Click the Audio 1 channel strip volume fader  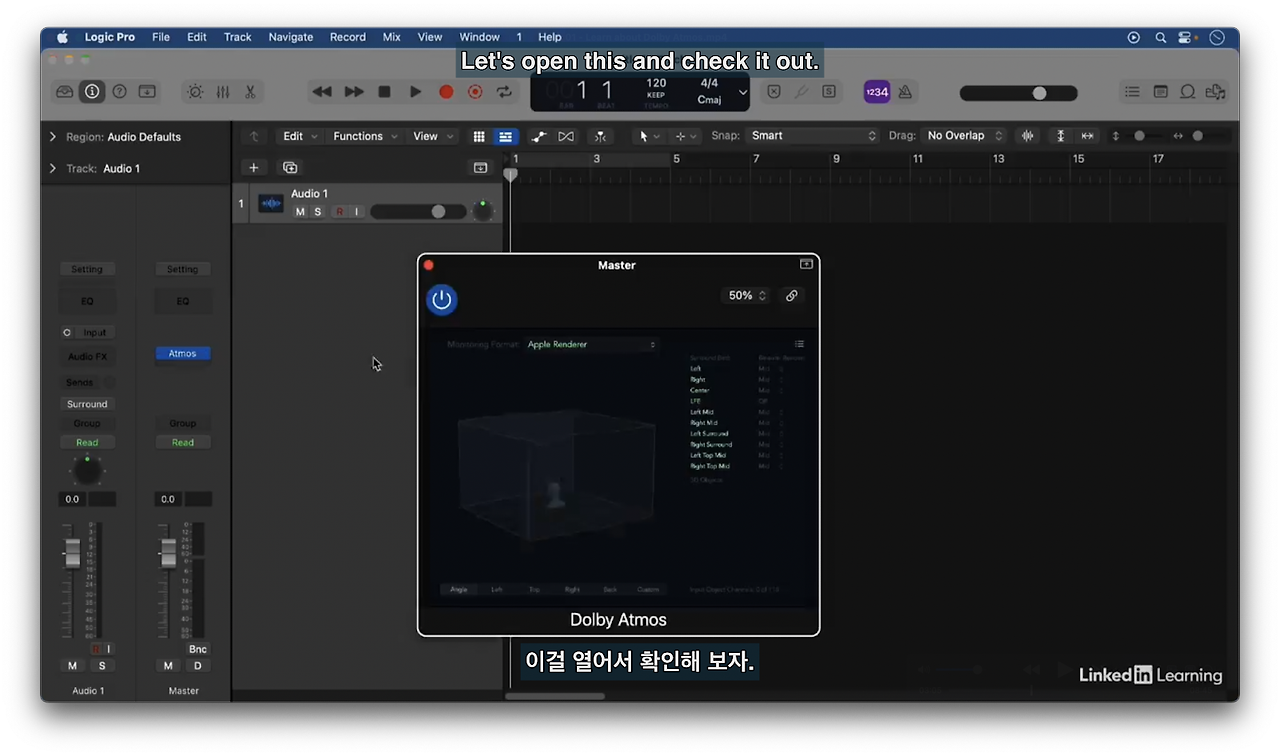pyautogui.click(x=72, y=553)
